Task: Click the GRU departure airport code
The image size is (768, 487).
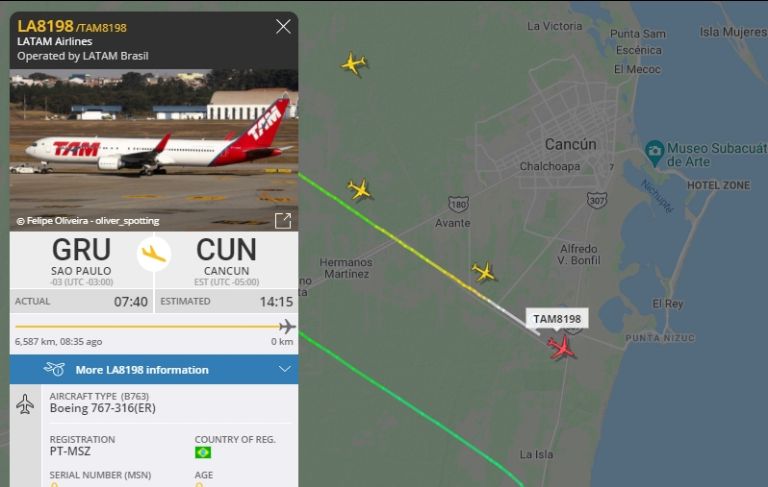Action: 81,250
